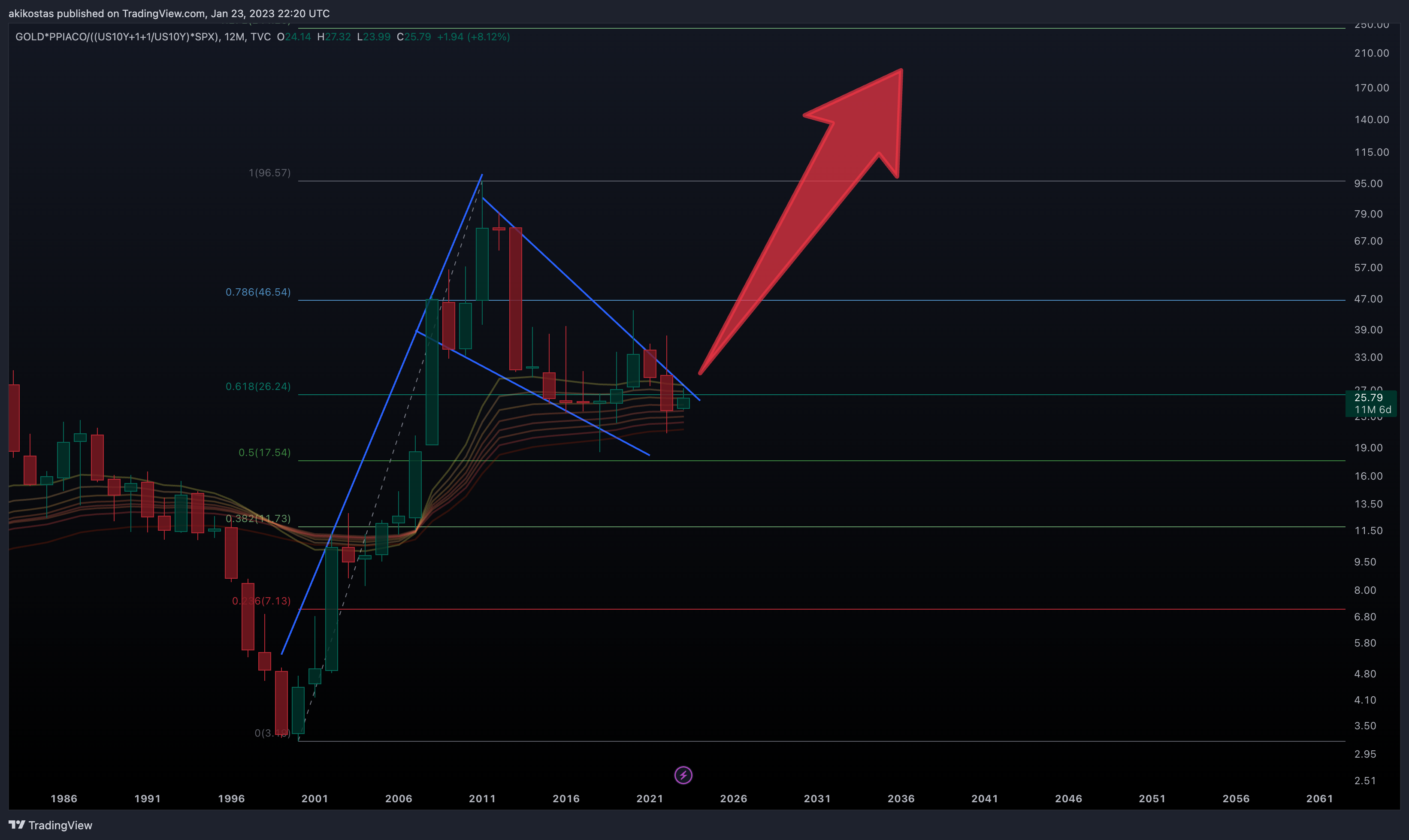
Task: Click the 19.00 price axis label
Action: [x=1368, y=448]
